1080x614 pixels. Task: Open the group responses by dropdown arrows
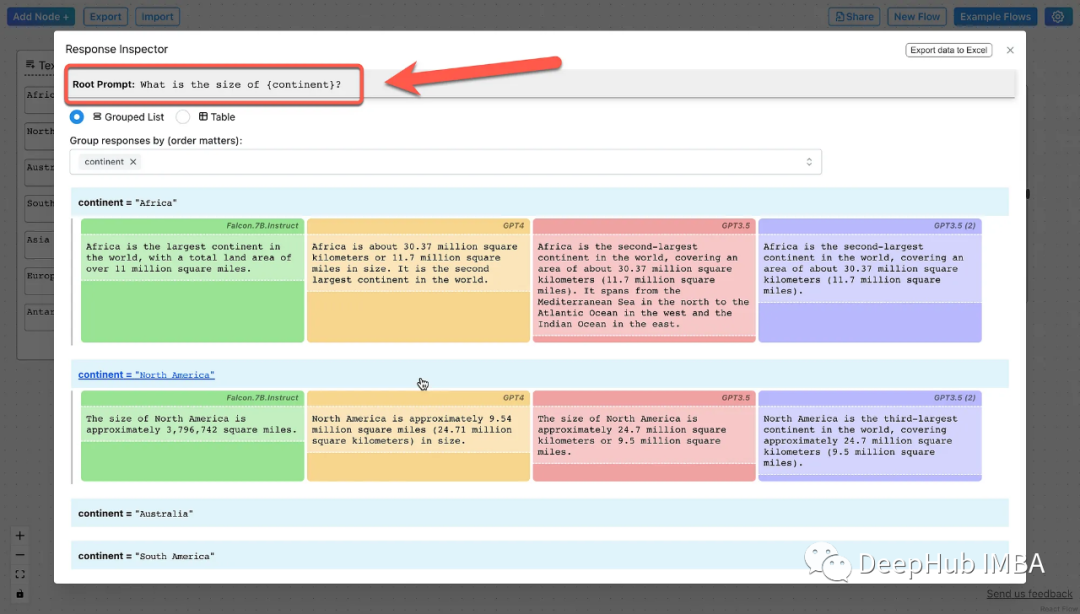(x=809, y=162)
